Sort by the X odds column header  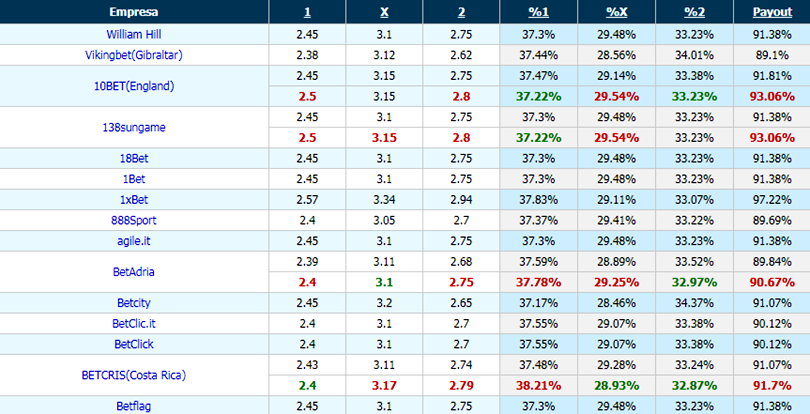(x=384, y=12)
